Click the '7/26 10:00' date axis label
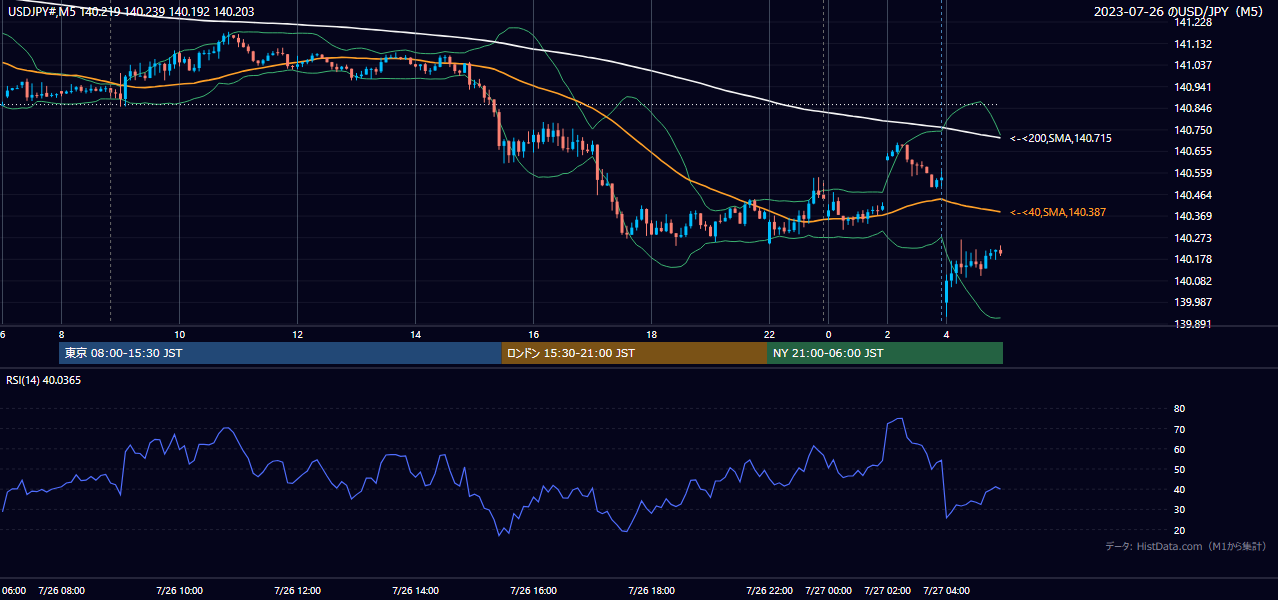1278x600 pixels. [x=179, y=591]
